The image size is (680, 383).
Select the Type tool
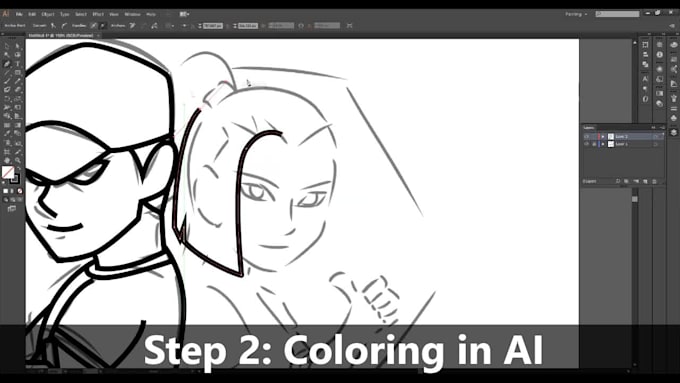pos(18,64)
